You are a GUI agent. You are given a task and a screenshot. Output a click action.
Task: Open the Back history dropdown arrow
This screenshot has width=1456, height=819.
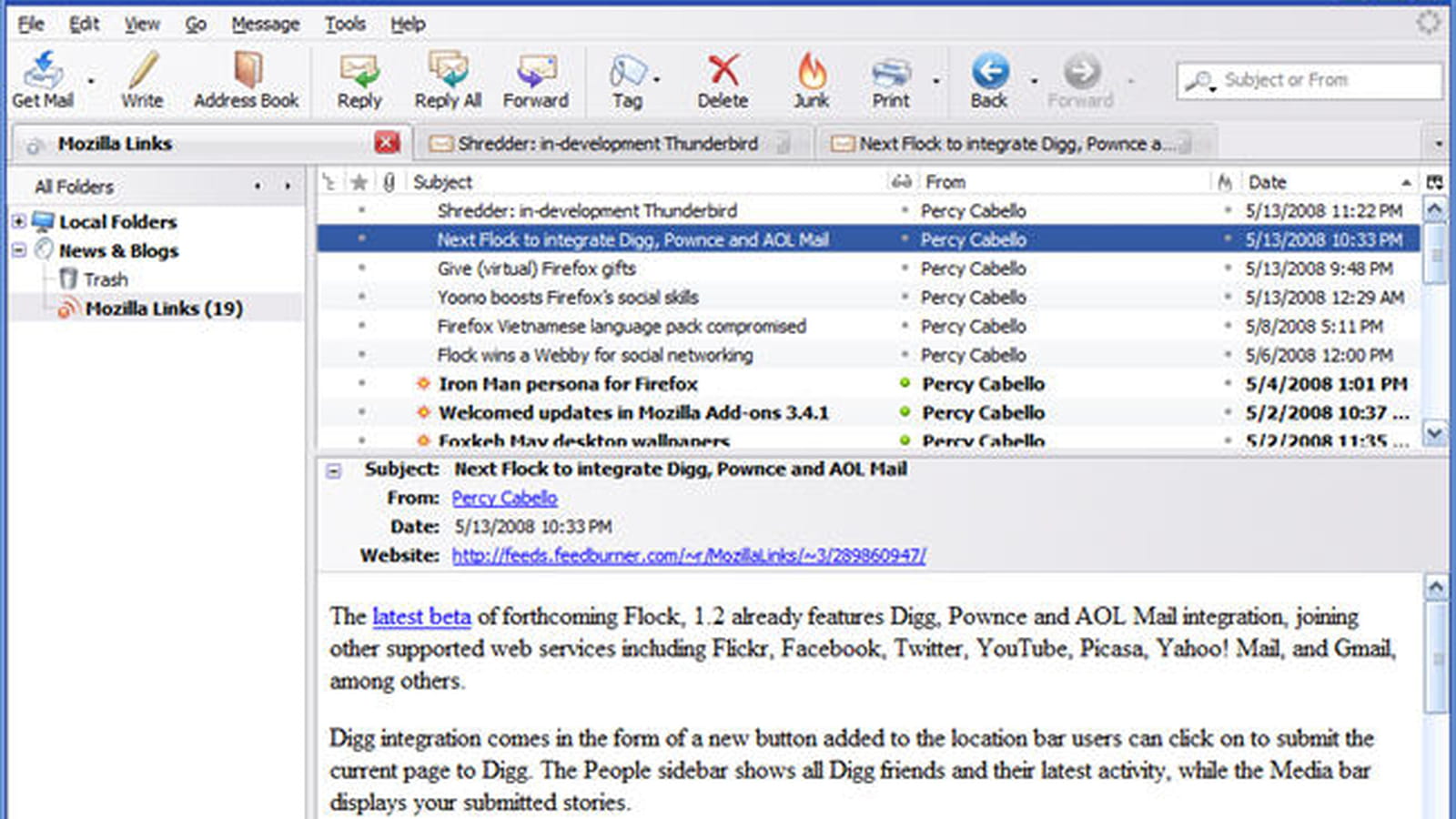[1034, 81]
